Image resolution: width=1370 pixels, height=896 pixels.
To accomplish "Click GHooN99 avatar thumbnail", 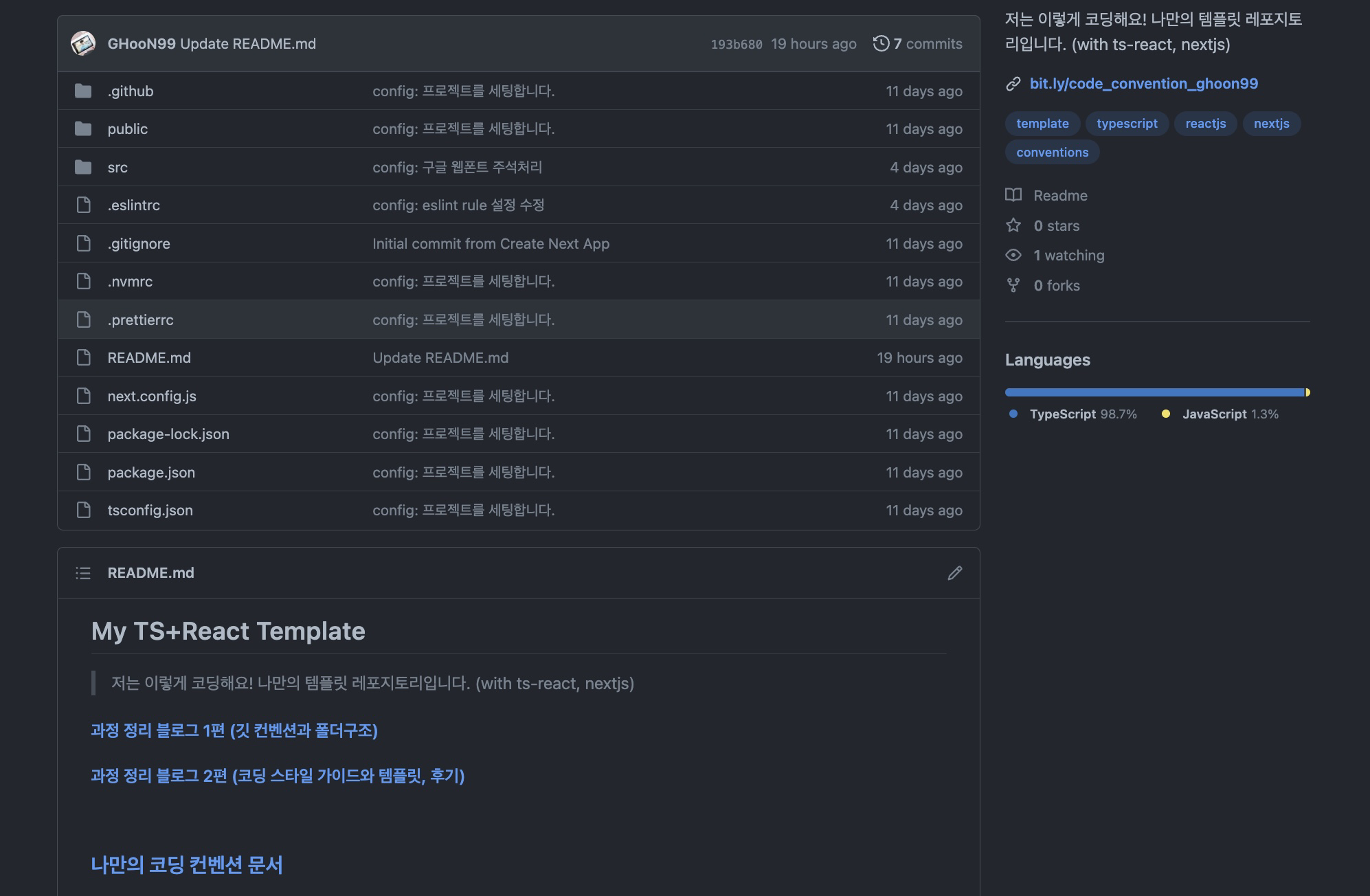I will (83, 43).
